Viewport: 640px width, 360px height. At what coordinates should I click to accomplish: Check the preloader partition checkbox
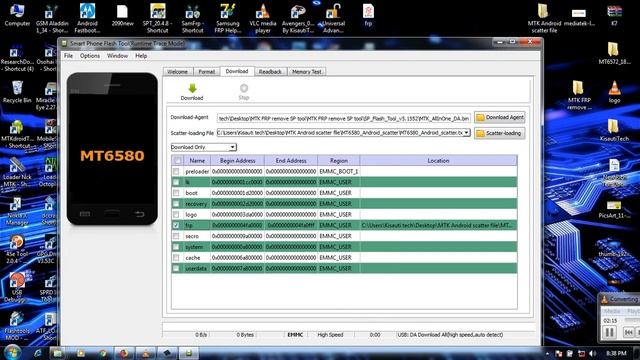pos(176,171)
